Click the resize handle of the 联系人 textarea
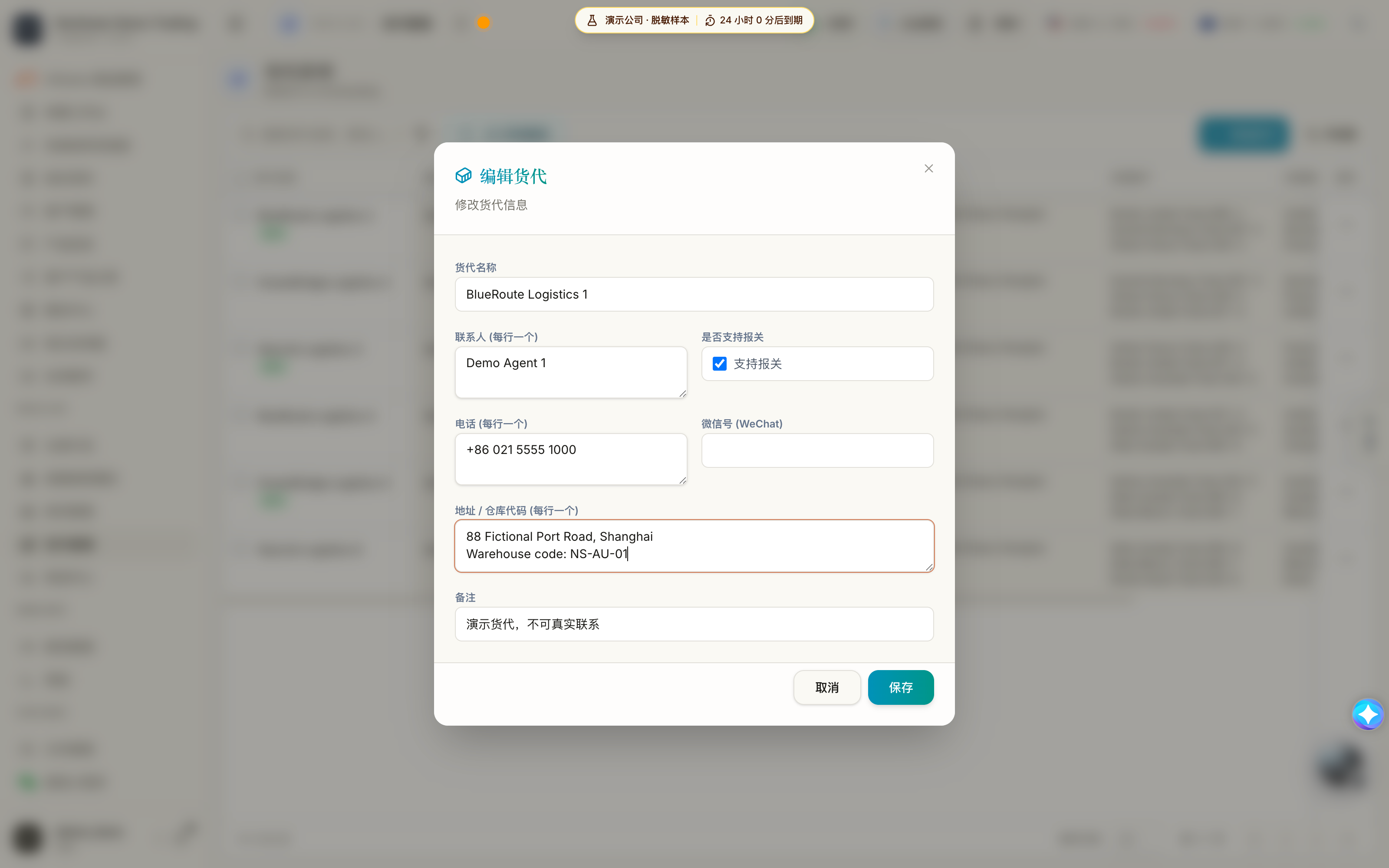 pyautogui.click(x=682, y=393)
